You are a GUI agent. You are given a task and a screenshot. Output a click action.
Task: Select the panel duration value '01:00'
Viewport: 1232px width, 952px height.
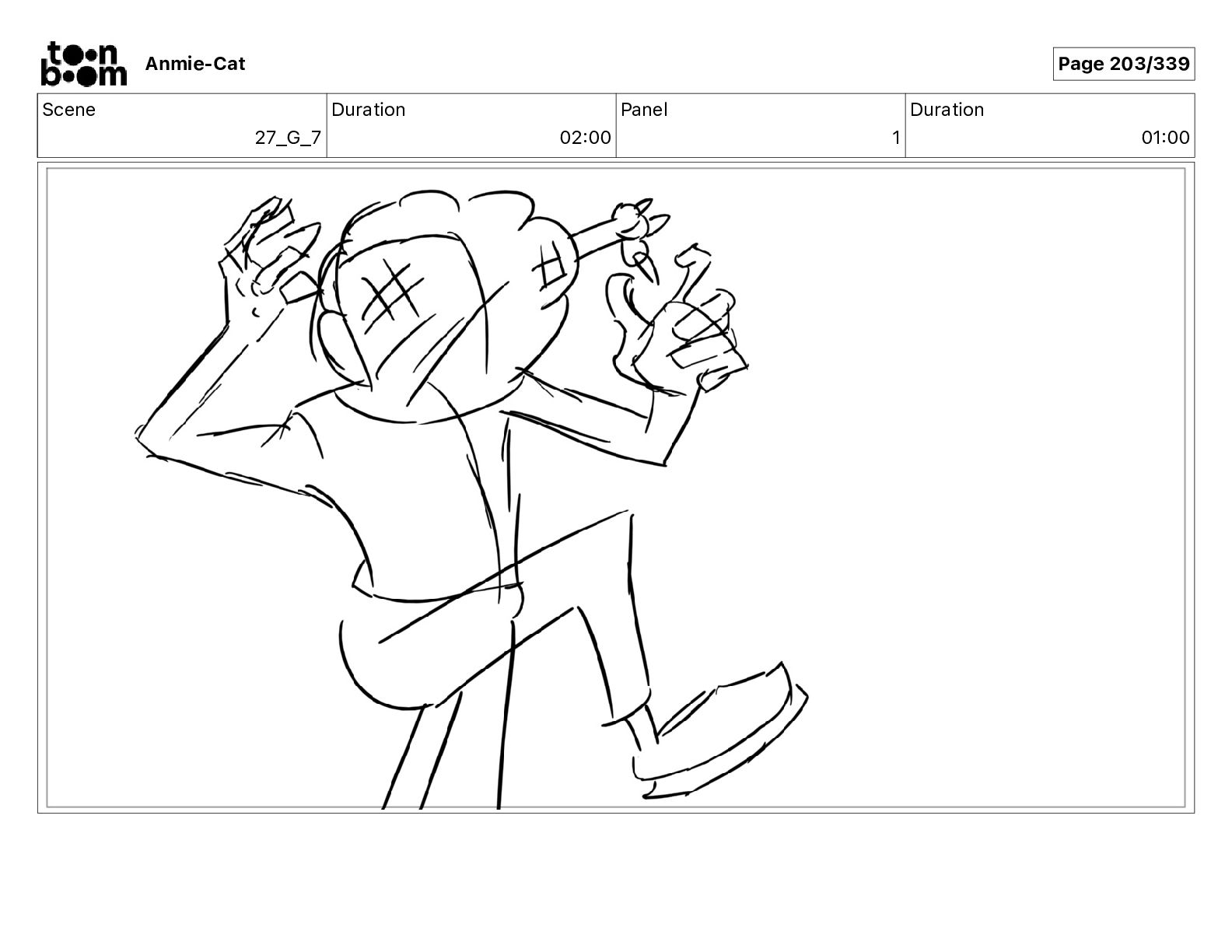[x=1165, y=138]
